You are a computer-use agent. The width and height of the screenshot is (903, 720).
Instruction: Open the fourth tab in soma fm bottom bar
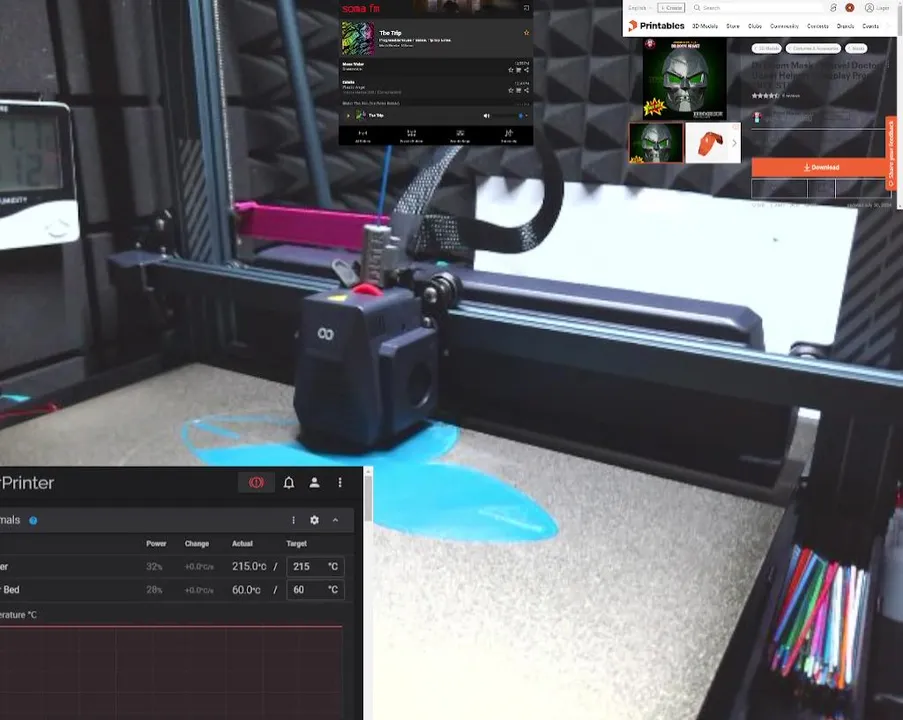509,136
